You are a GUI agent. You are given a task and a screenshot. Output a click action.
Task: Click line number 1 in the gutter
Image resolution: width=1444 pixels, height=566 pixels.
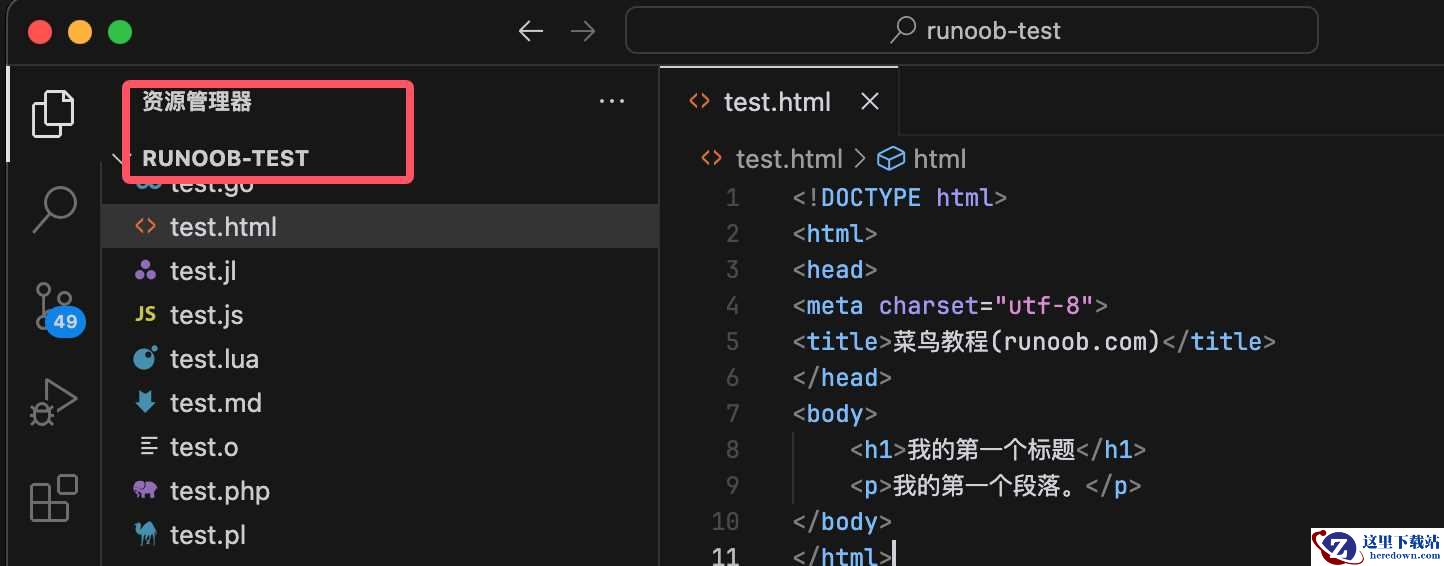[x=732, y=198]
